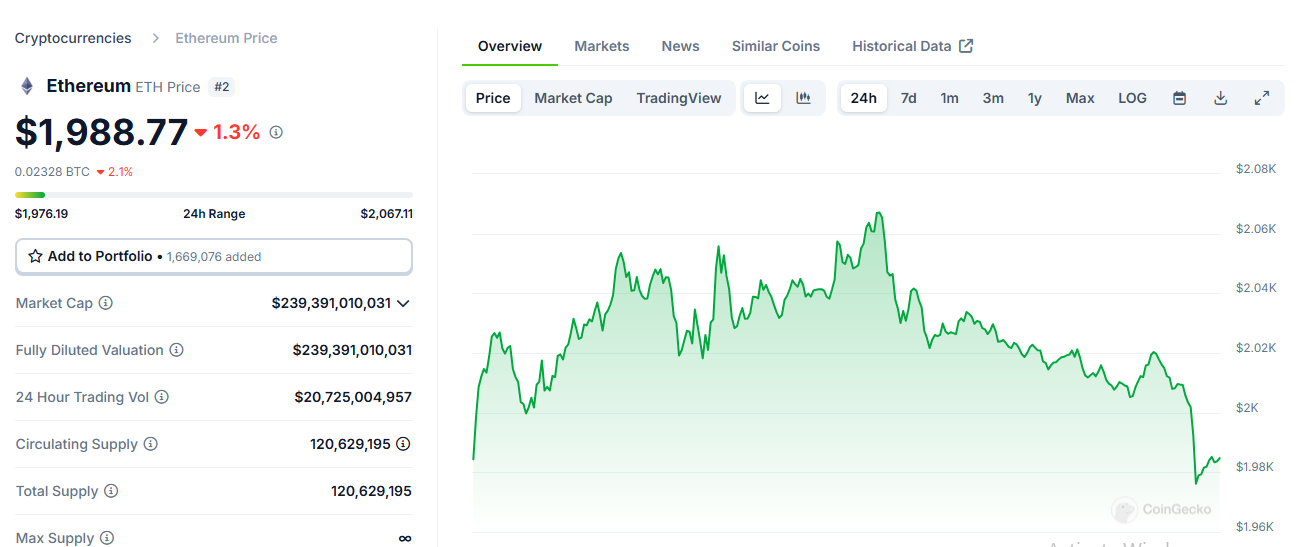Open the Markets tab
This screenshot has width=1299, height=547.
click(602, 46)
